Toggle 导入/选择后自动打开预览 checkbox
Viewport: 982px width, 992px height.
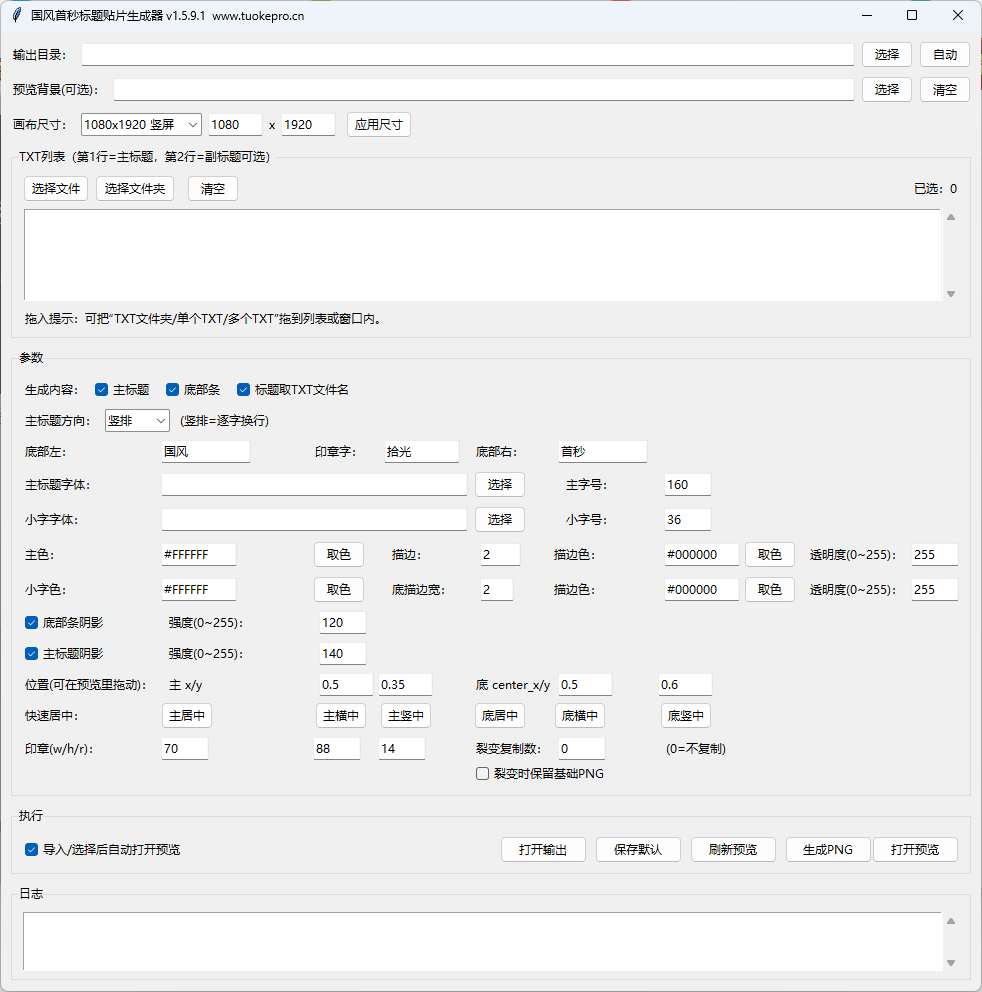(x=32, y=850)
